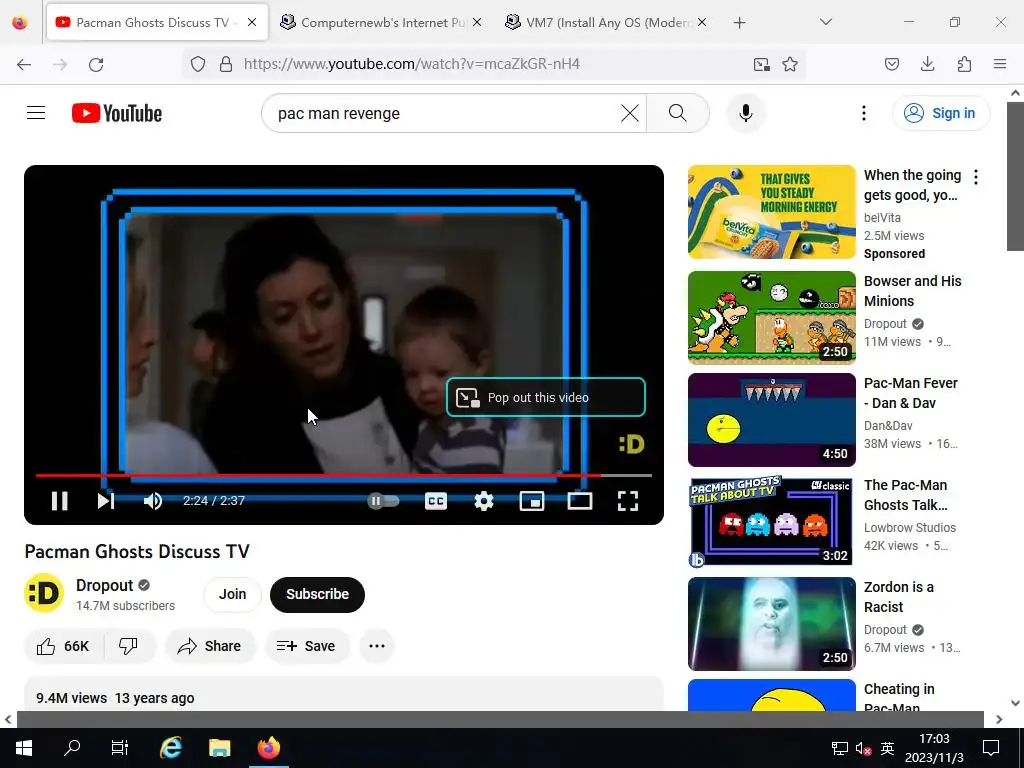Open the belVita sponsored ad thumbnail
Viewport: 1024px width, 768px height.
[x=771, y=212]
